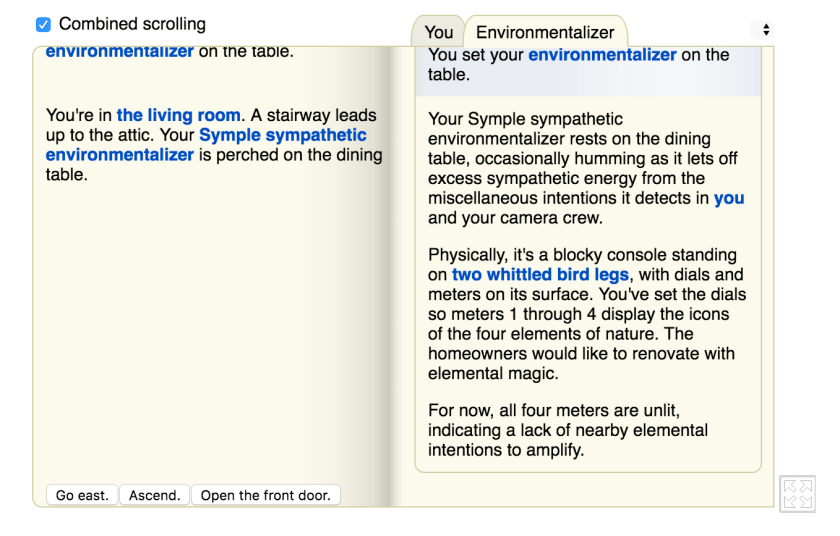The width and height of the screenshot is (840, 536).
Task: Click "environmentalizer" link in right panel header
Action: coord(602,55)
